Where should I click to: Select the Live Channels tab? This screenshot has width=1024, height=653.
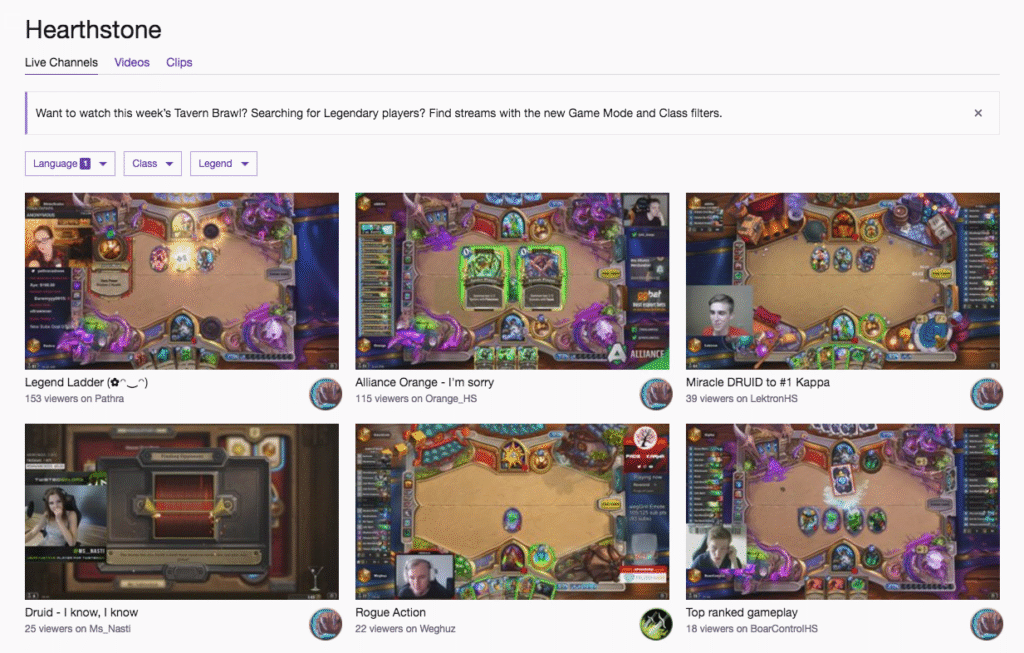(61, 63)
